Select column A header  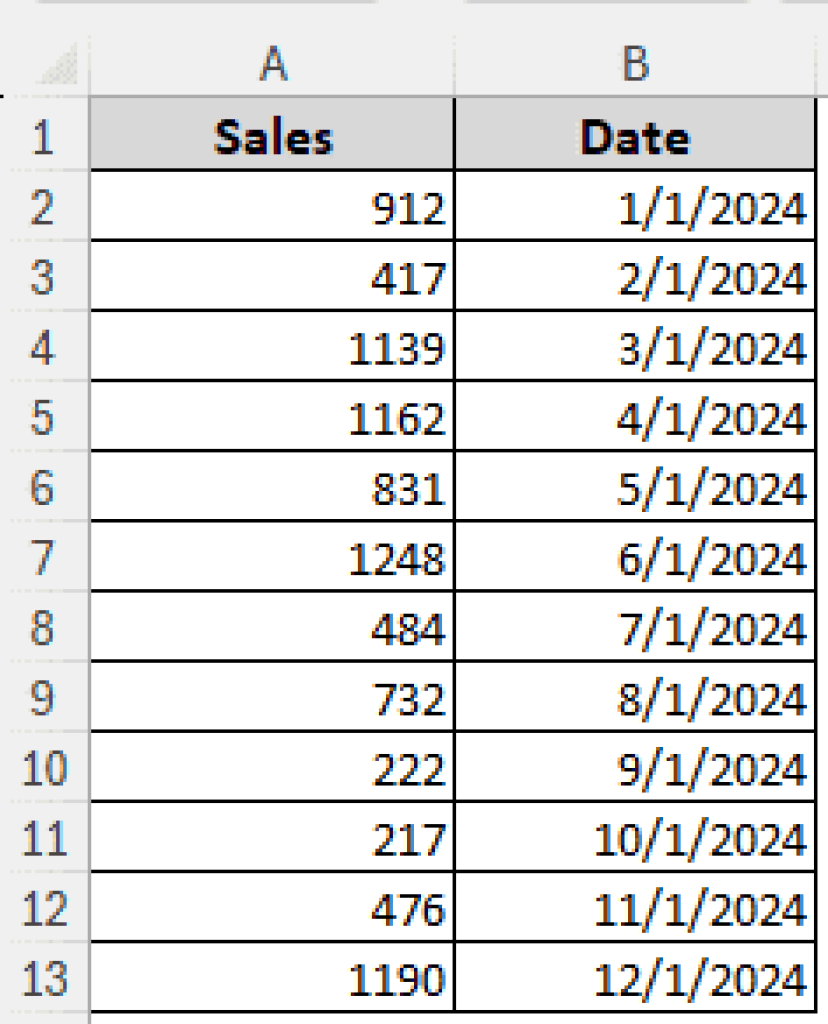tap(273, 67)
